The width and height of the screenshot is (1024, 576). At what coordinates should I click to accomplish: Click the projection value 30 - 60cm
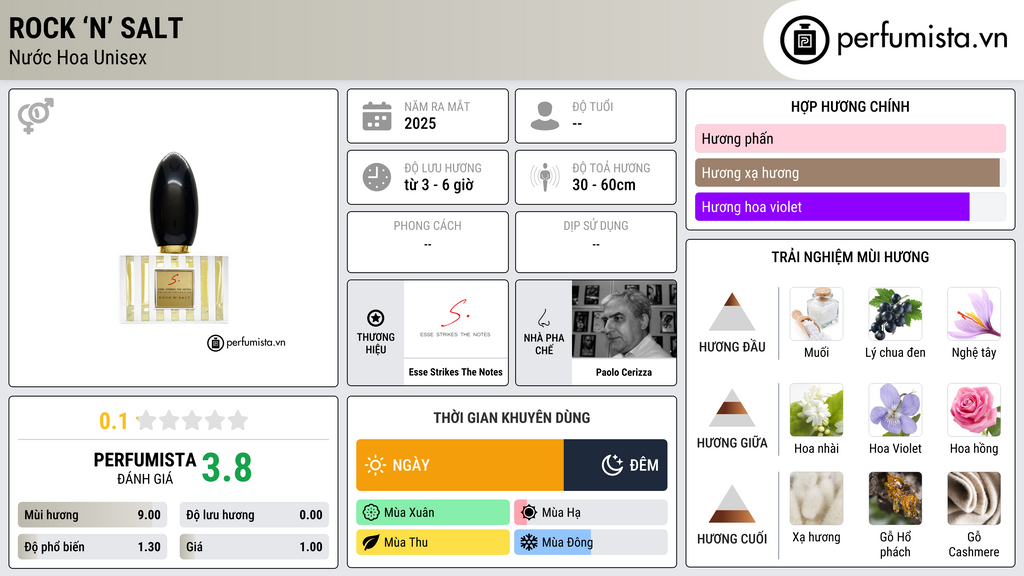(603, 185)
